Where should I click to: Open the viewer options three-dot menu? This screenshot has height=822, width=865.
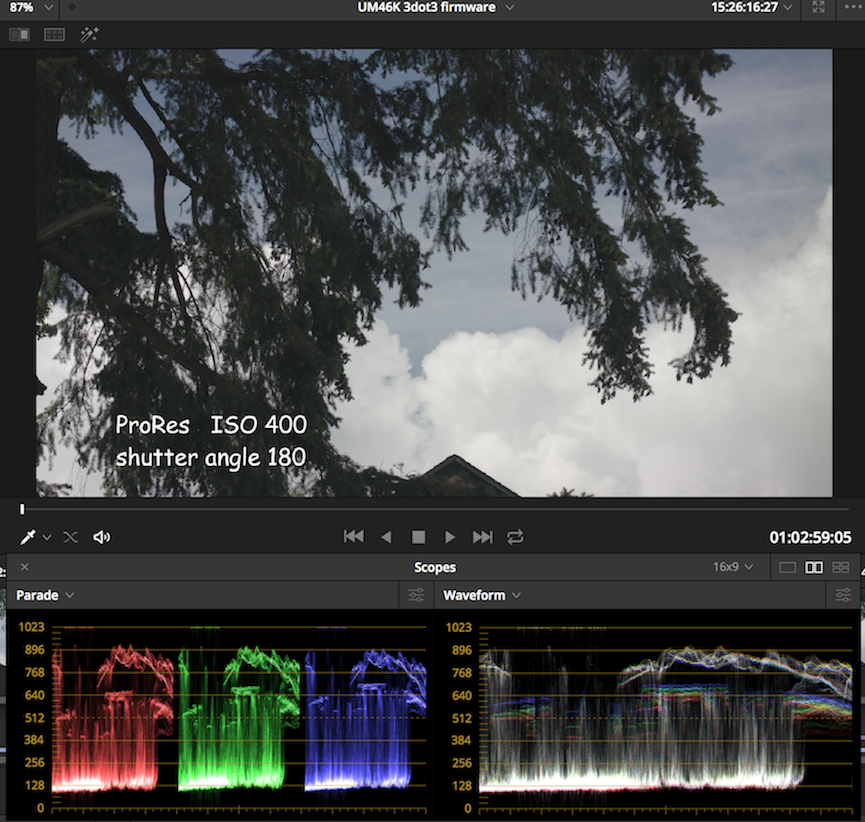click(x=853, y=7)
